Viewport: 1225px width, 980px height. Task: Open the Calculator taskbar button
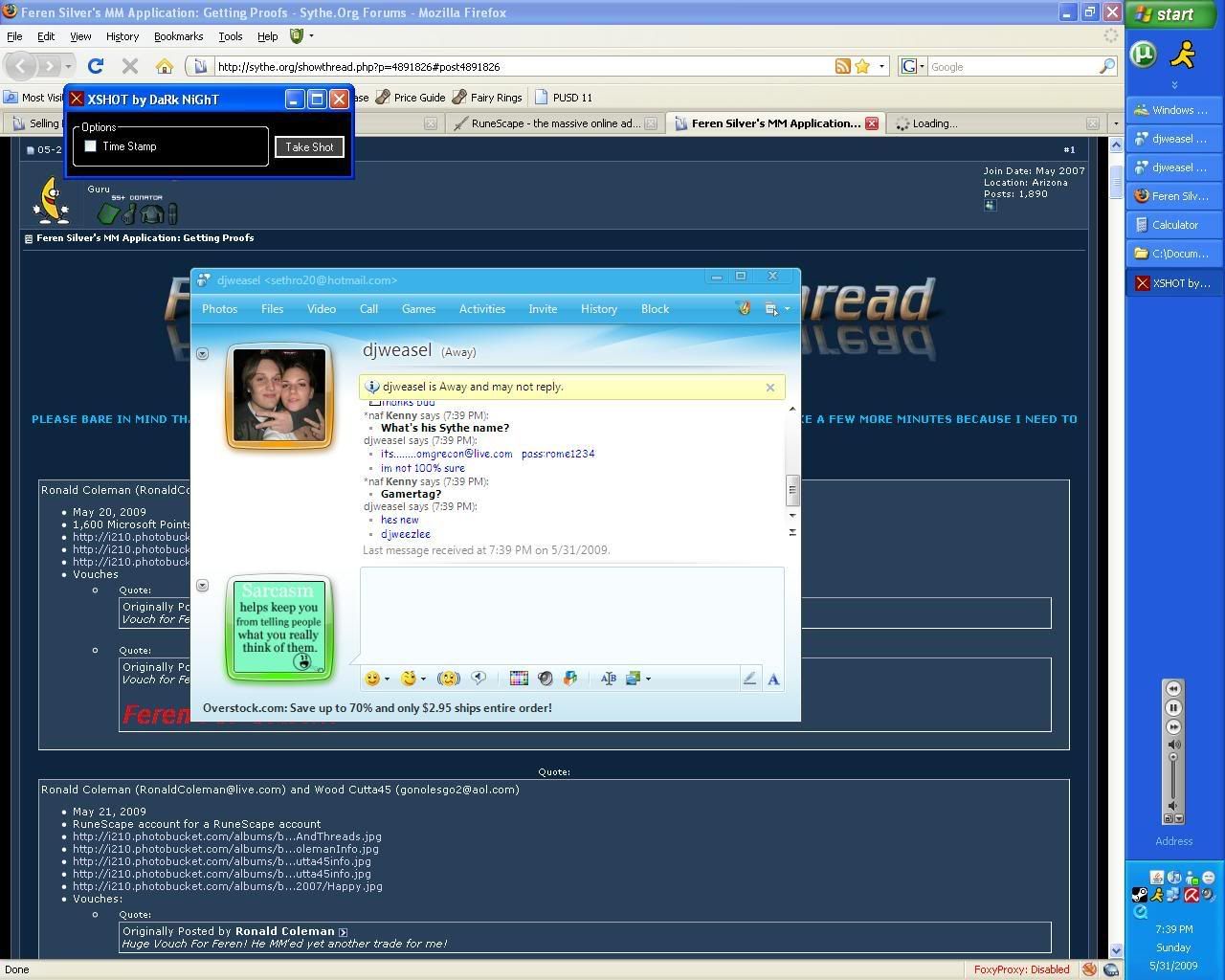1174,225
